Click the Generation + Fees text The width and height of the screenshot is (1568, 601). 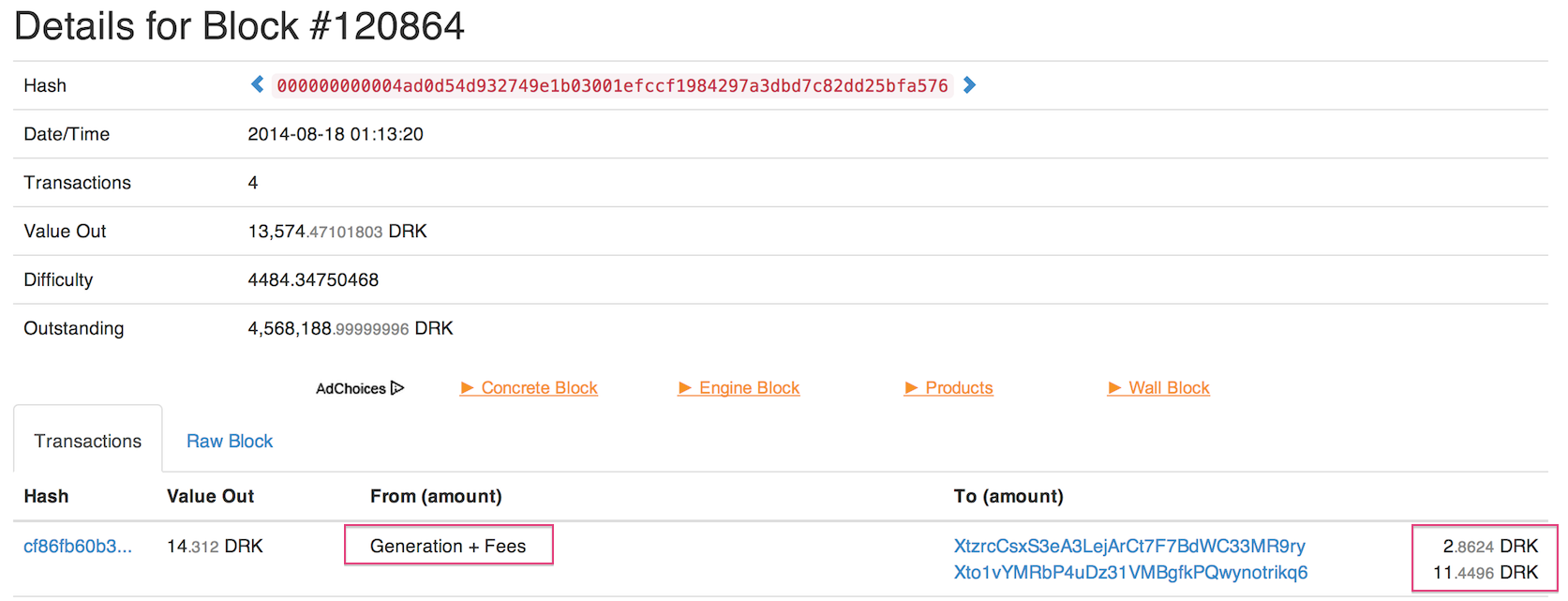(x=448, y=547)
